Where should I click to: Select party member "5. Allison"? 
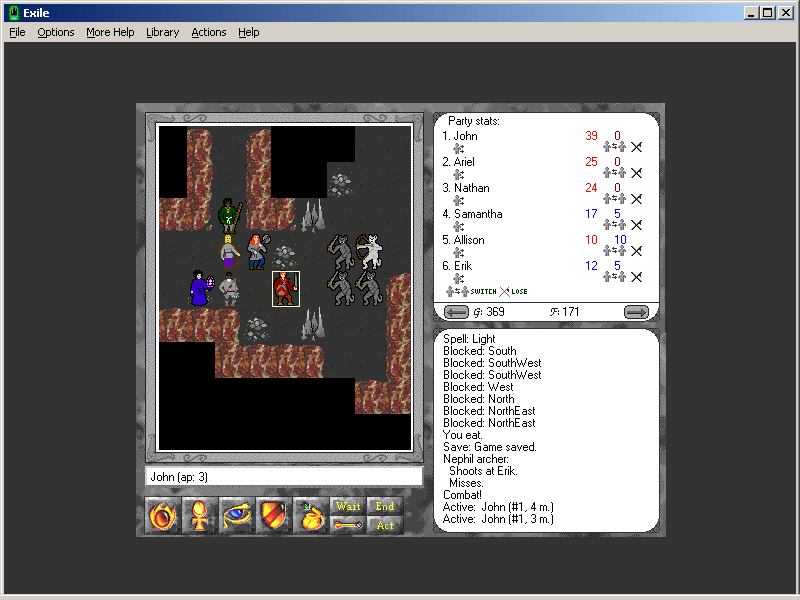(463, 240)
